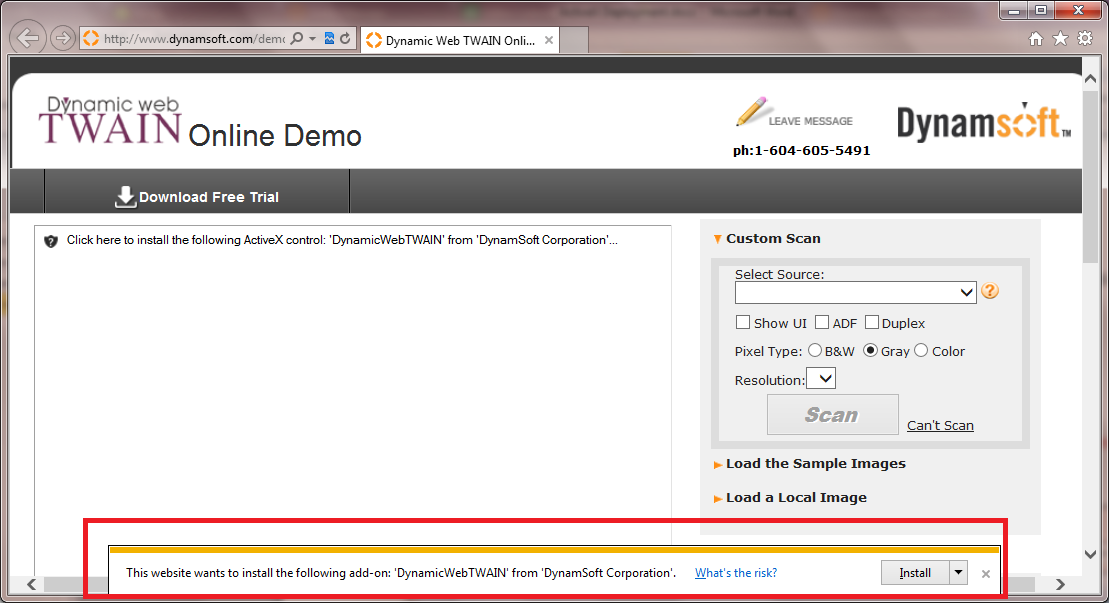Click the pencil Leave Message icon
The height and width of the screenshot is (603, 1109).
[751, 112]
